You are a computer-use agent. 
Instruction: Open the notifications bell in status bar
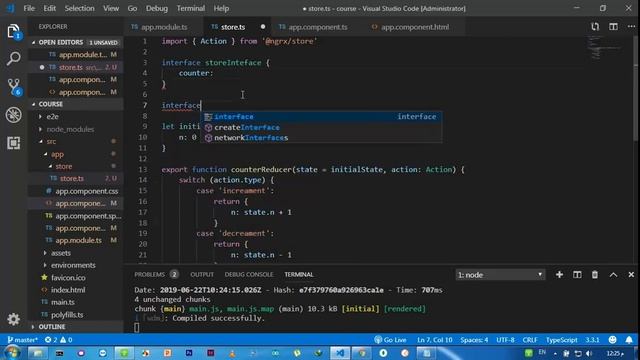(x=629, y=340)
